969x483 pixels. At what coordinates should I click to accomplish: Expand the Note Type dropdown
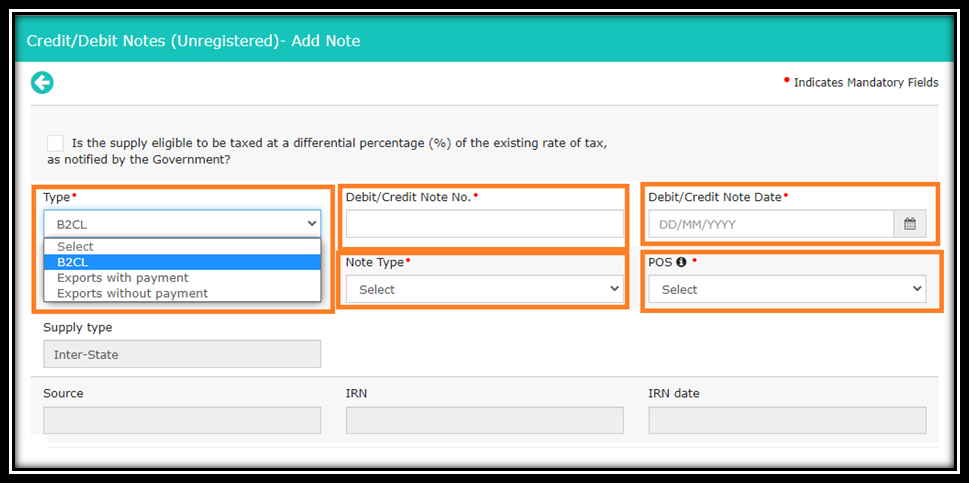(484, 289)
